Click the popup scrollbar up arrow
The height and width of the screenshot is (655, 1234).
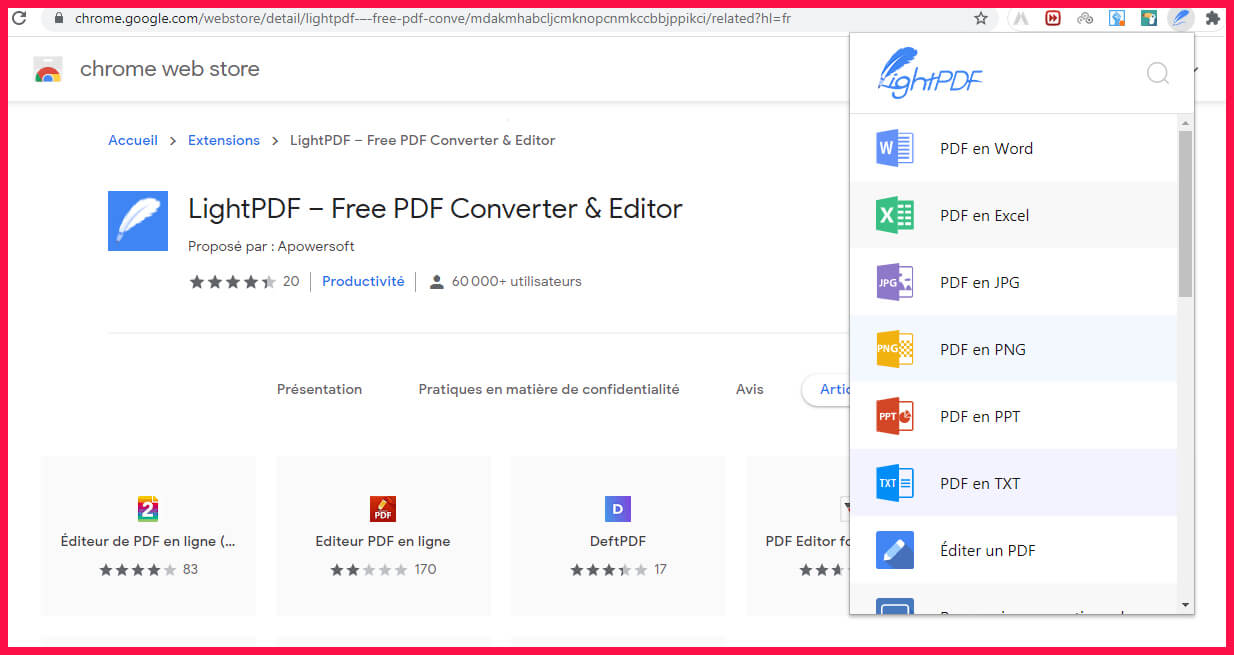[1185, 123]
